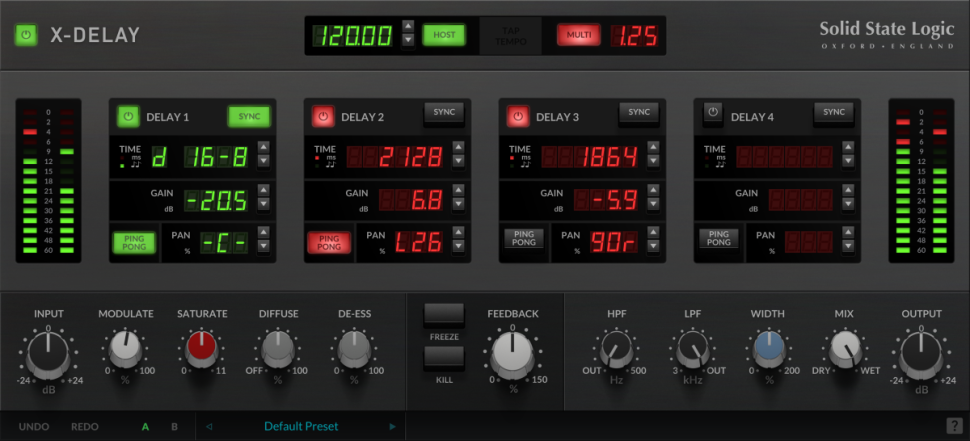The height and width of the screenshot is (441, 970).
Task: Select preset slot B
Action: pos(174,427)
